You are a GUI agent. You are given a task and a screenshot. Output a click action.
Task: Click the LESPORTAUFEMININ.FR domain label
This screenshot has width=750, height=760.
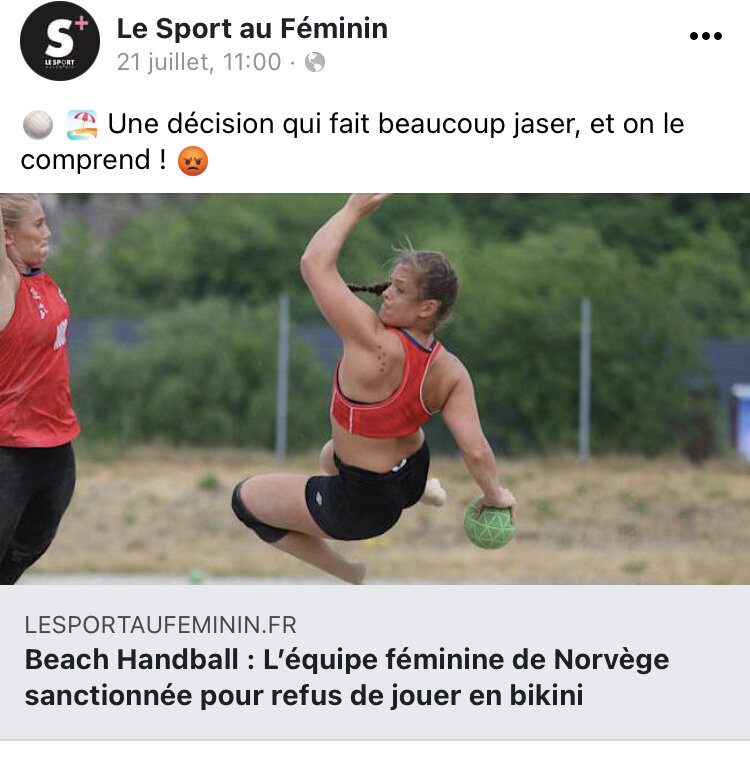coord(160,625)
